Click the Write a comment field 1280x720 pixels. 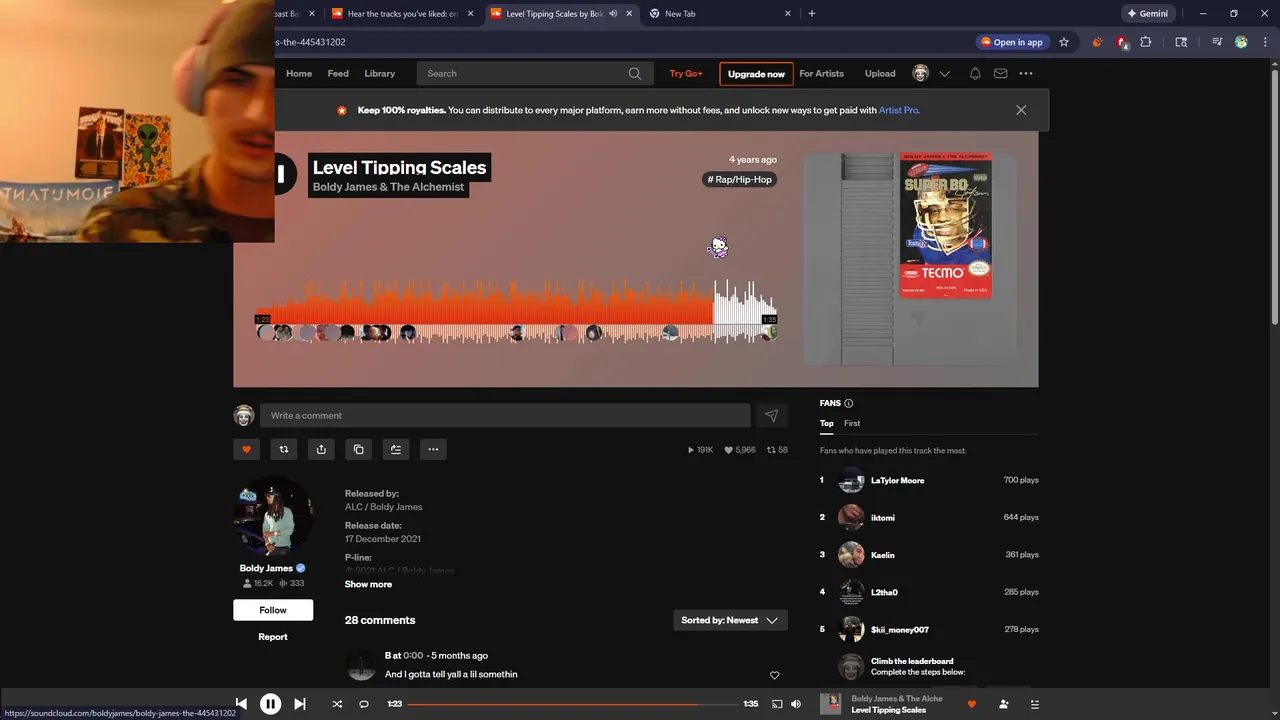pos(505,415)
